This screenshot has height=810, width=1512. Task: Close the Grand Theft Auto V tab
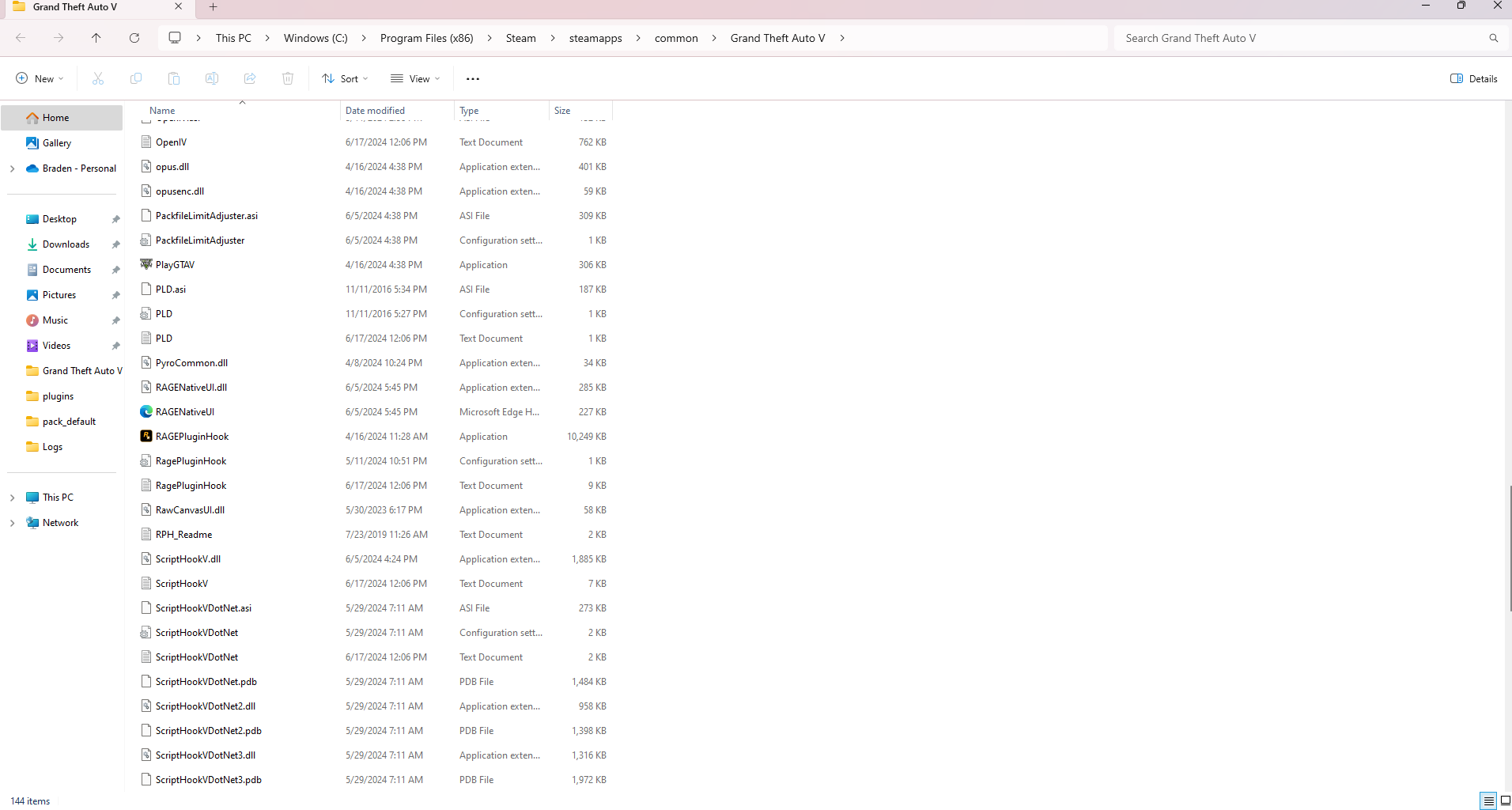tap(178, 7)
